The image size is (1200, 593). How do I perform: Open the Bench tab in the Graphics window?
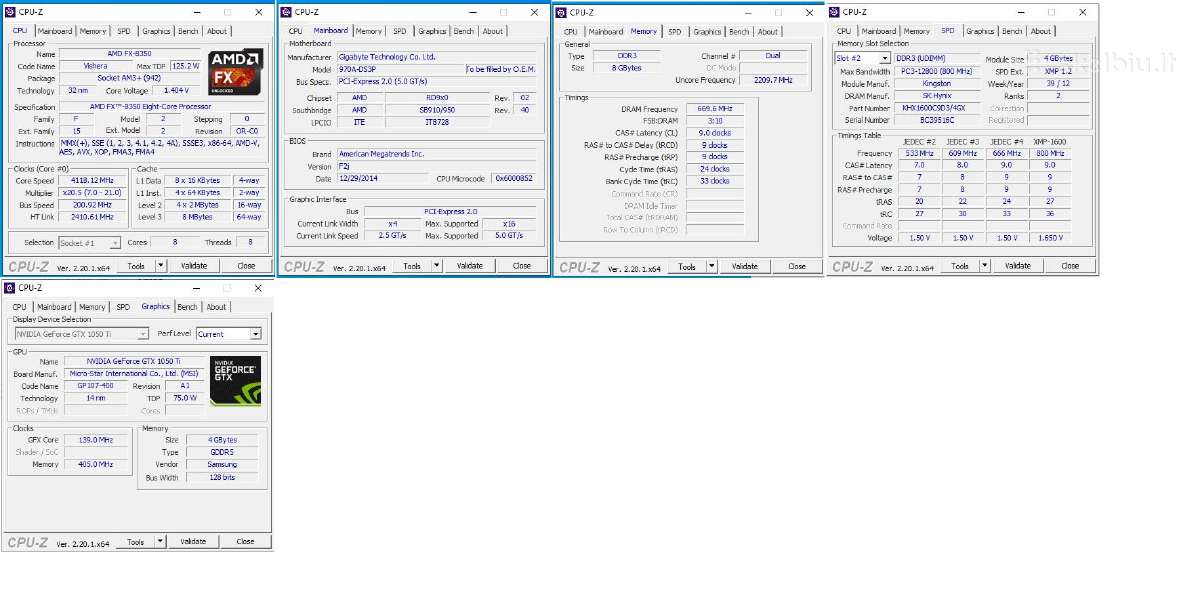187,307
